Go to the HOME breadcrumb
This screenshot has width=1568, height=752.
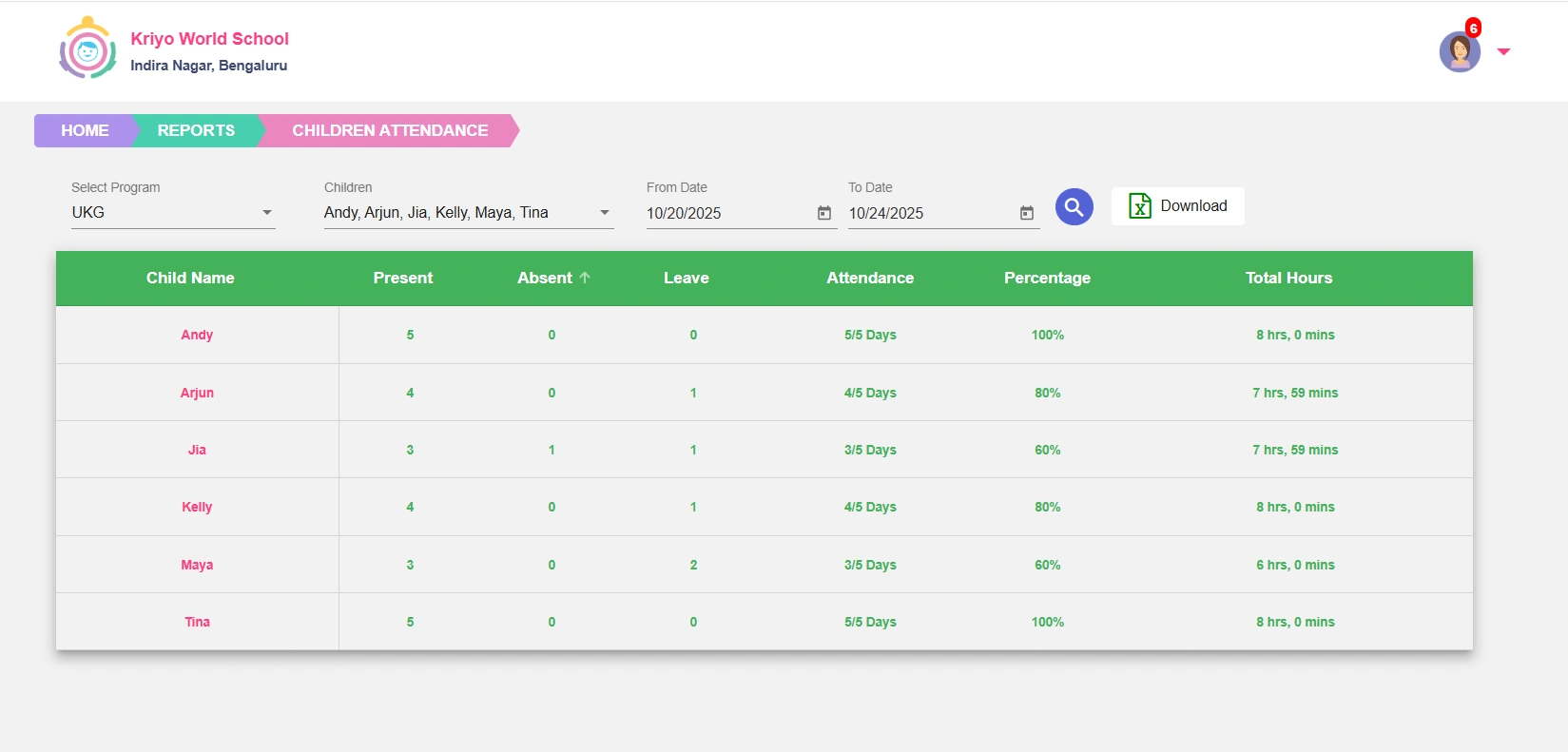tap(85, 131)
